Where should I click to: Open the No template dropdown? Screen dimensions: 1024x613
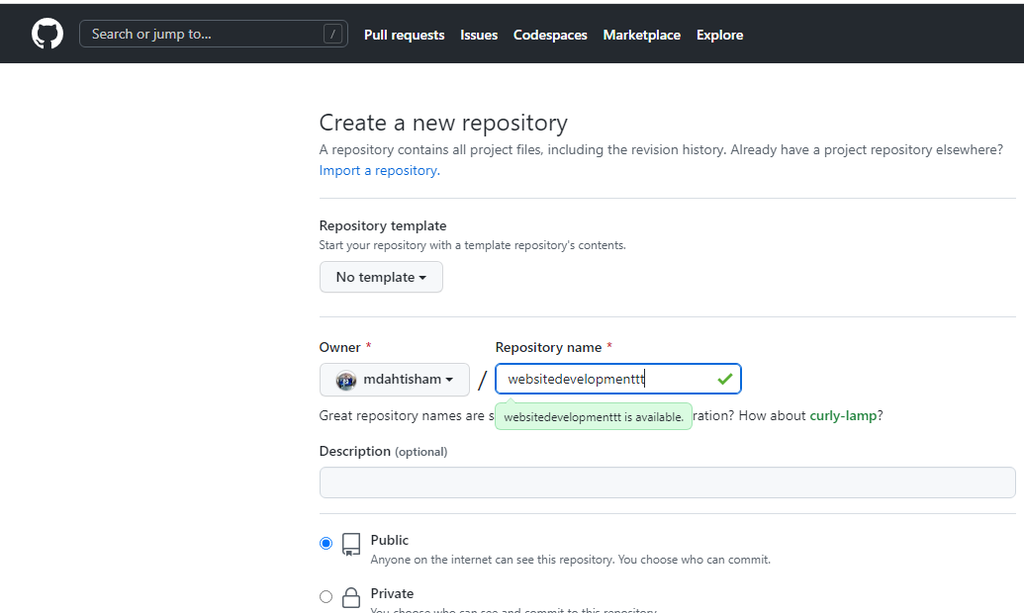[381, 277]
